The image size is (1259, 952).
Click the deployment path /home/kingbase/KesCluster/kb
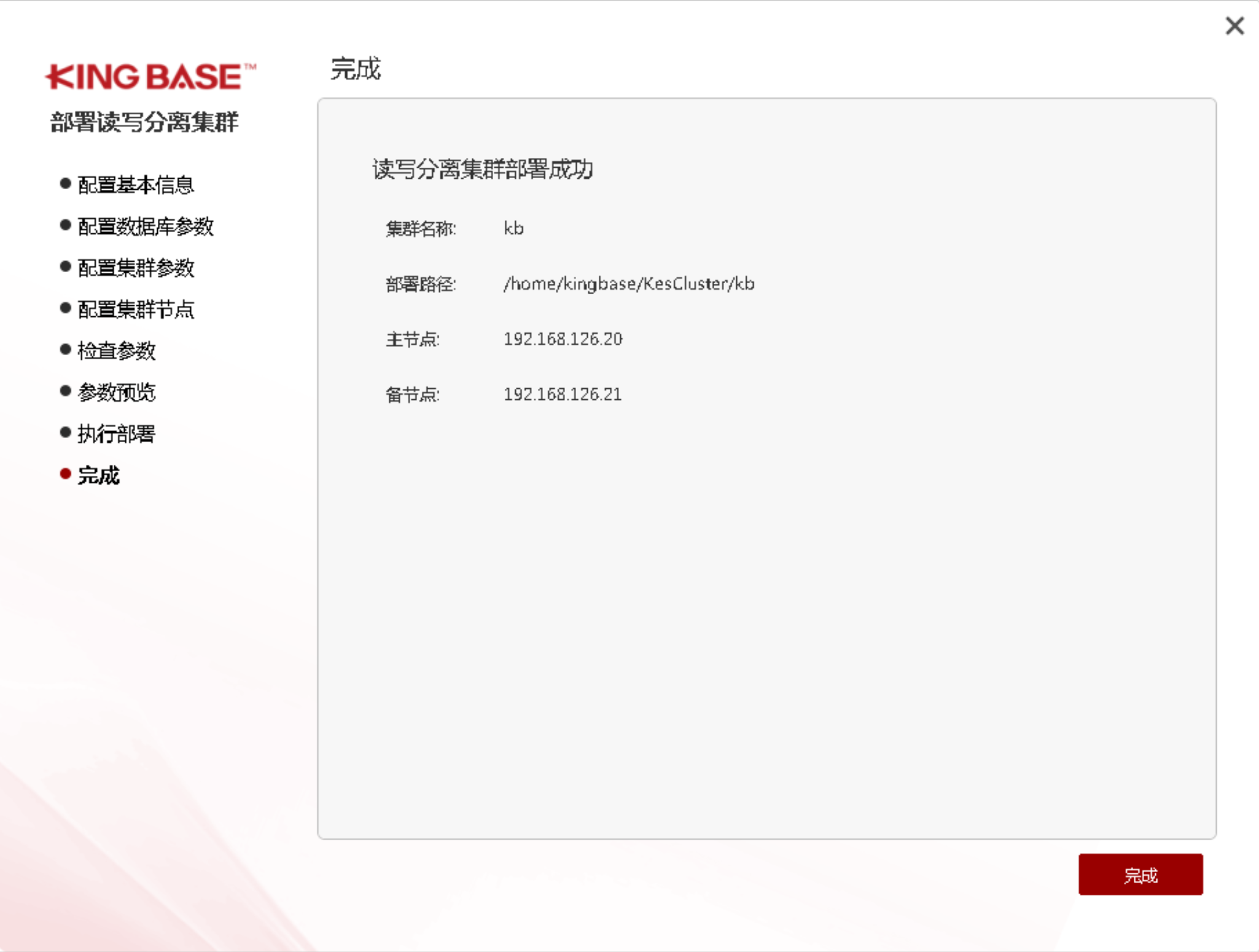pos(629,284)
